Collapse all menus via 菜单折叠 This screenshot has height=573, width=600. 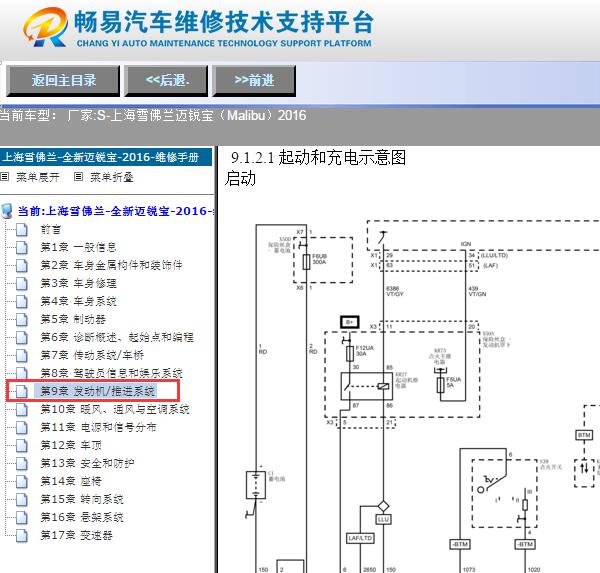(112, 177)
